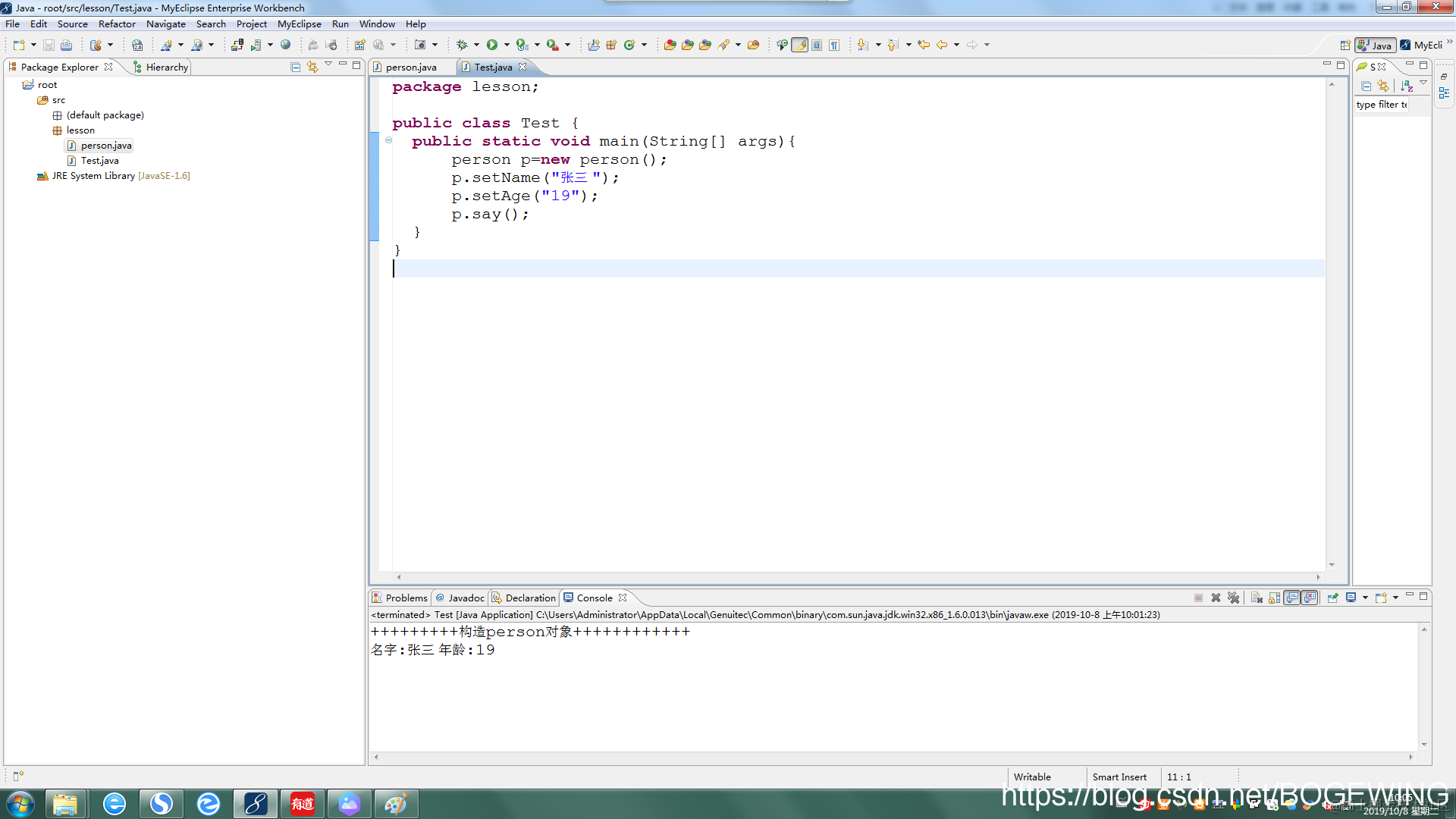This screenshot has width=1456, height=819.
Task: Toggle Show Console on standard output change
Action: tap(1292, 598)
